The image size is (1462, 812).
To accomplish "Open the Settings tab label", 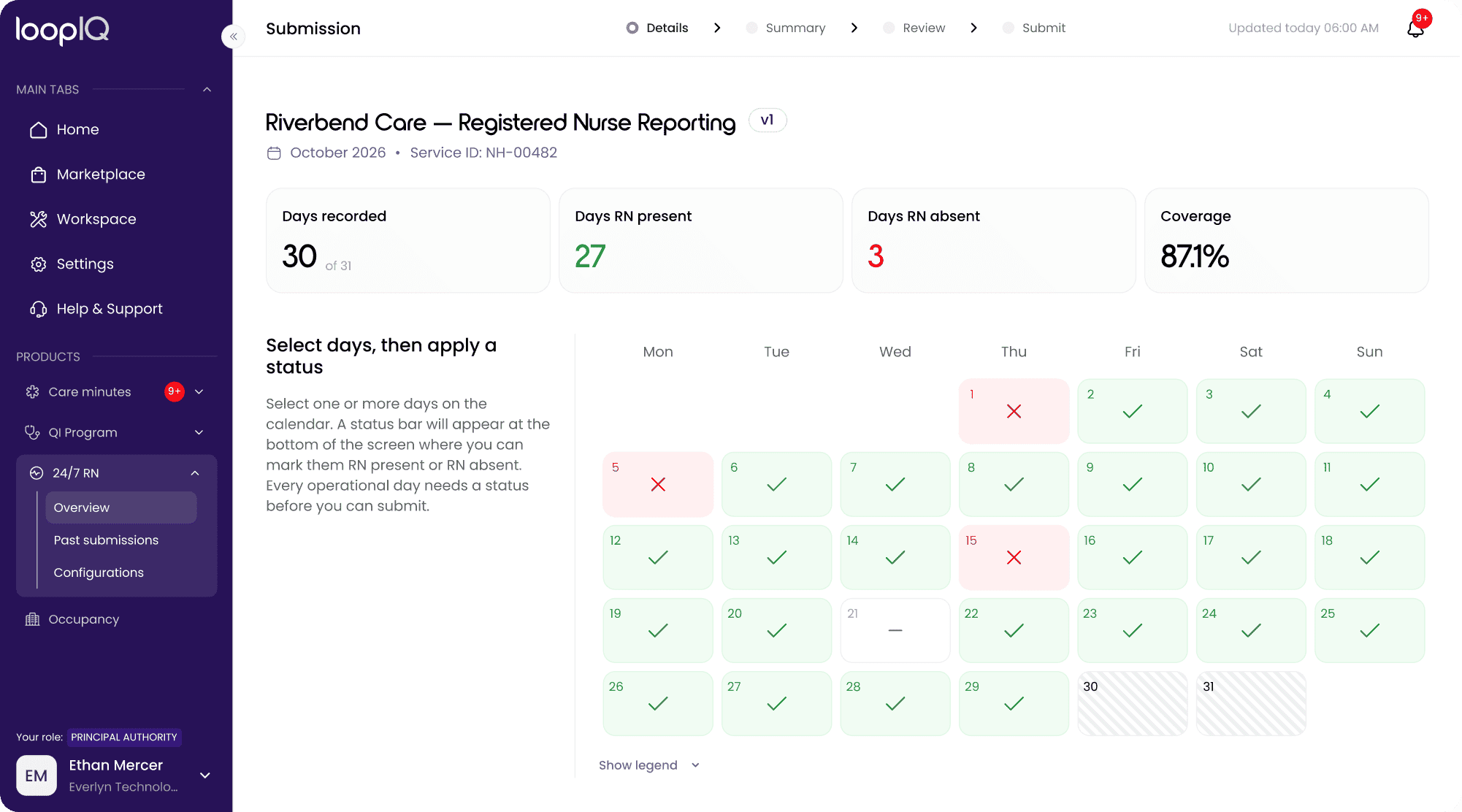I will [x=85, y=264].
